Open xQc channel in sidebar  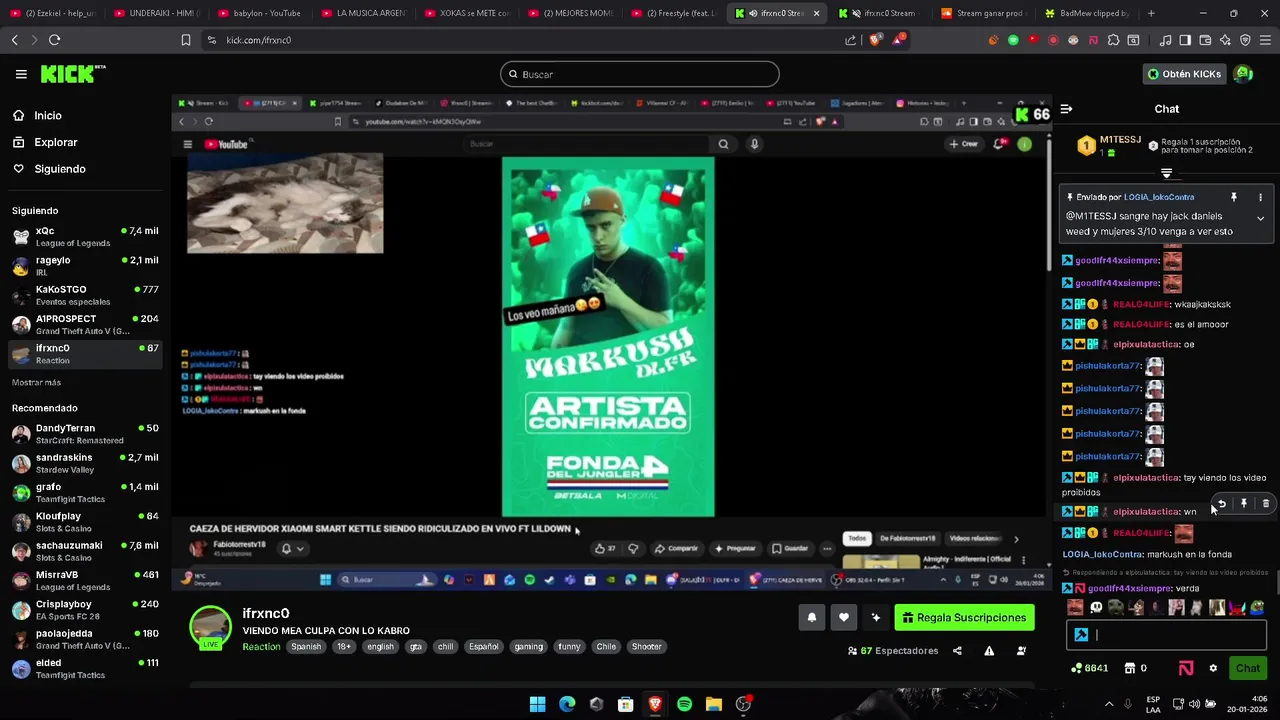coord(85,236)
